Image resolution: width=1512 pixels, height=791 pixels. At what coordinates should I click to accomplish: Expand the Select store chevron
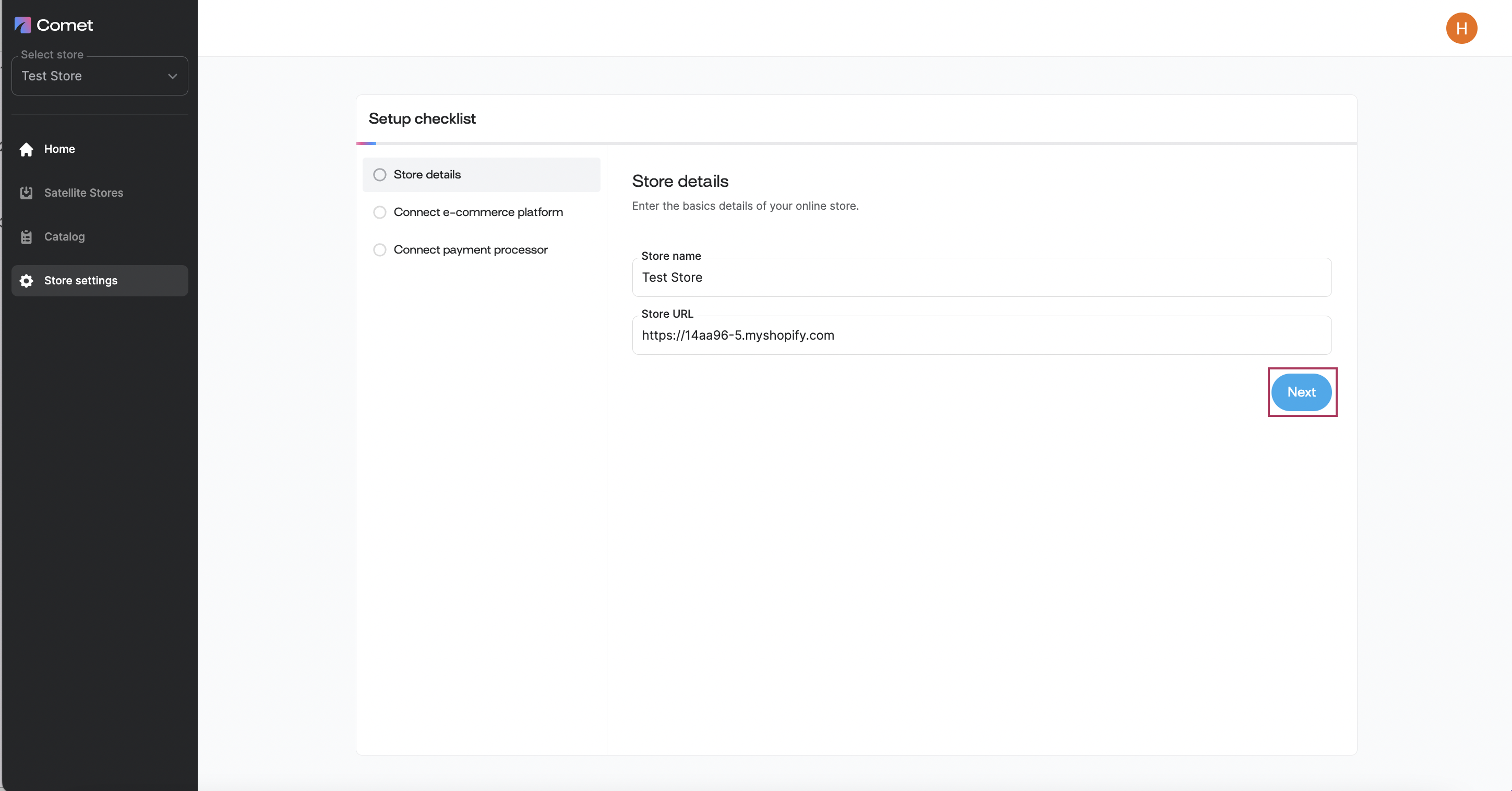173,76
